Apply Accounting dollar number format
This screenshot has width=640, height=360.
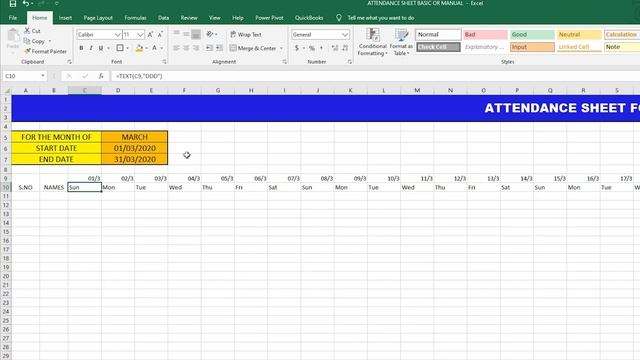click(297, 48)
